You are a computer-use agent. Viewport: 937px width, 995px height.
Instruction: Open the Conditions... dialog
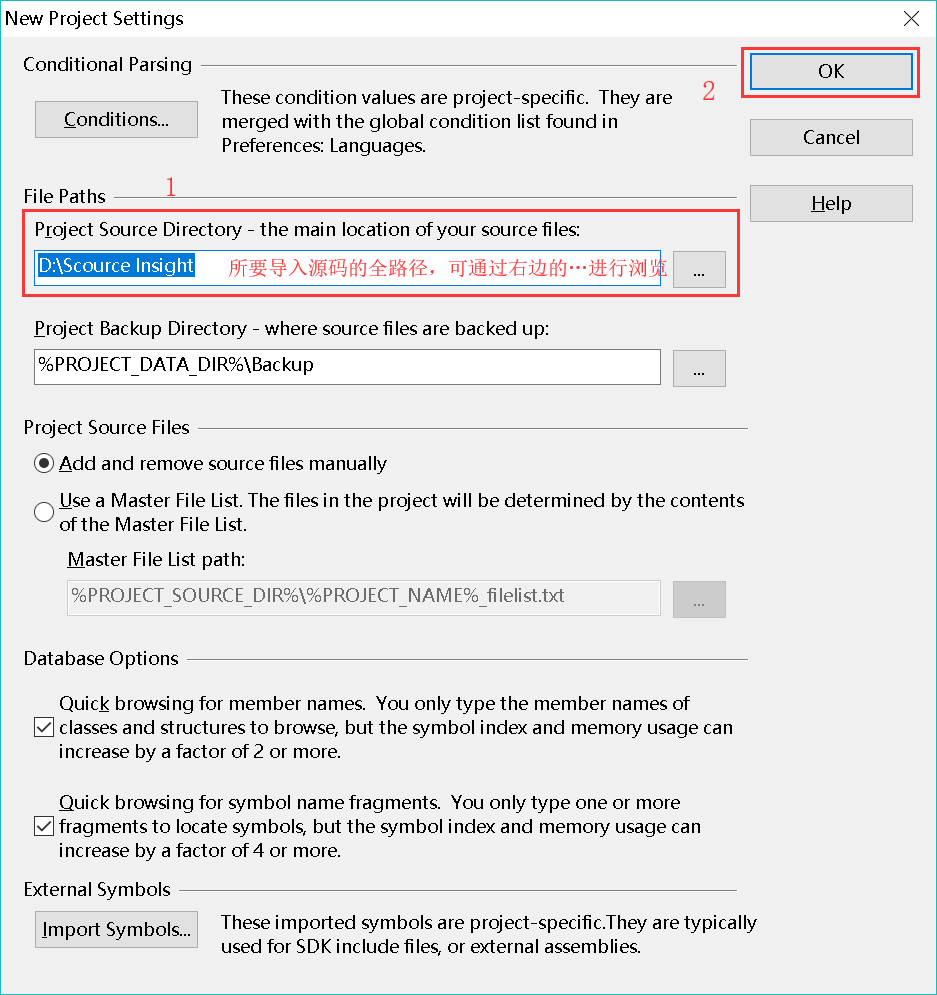click(x=116, y=119)
